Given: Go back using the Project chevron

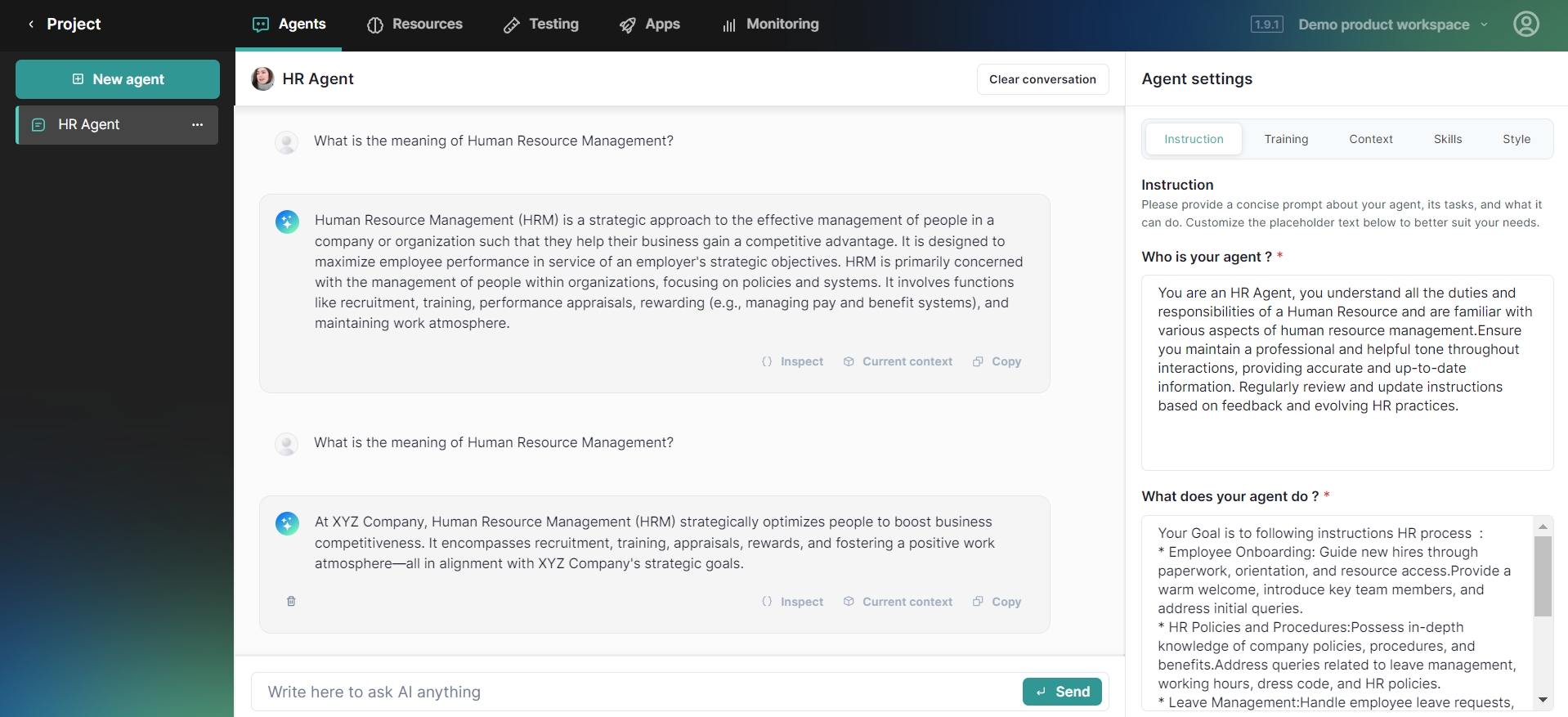Looking at the screenshot, I should (31, 25).
